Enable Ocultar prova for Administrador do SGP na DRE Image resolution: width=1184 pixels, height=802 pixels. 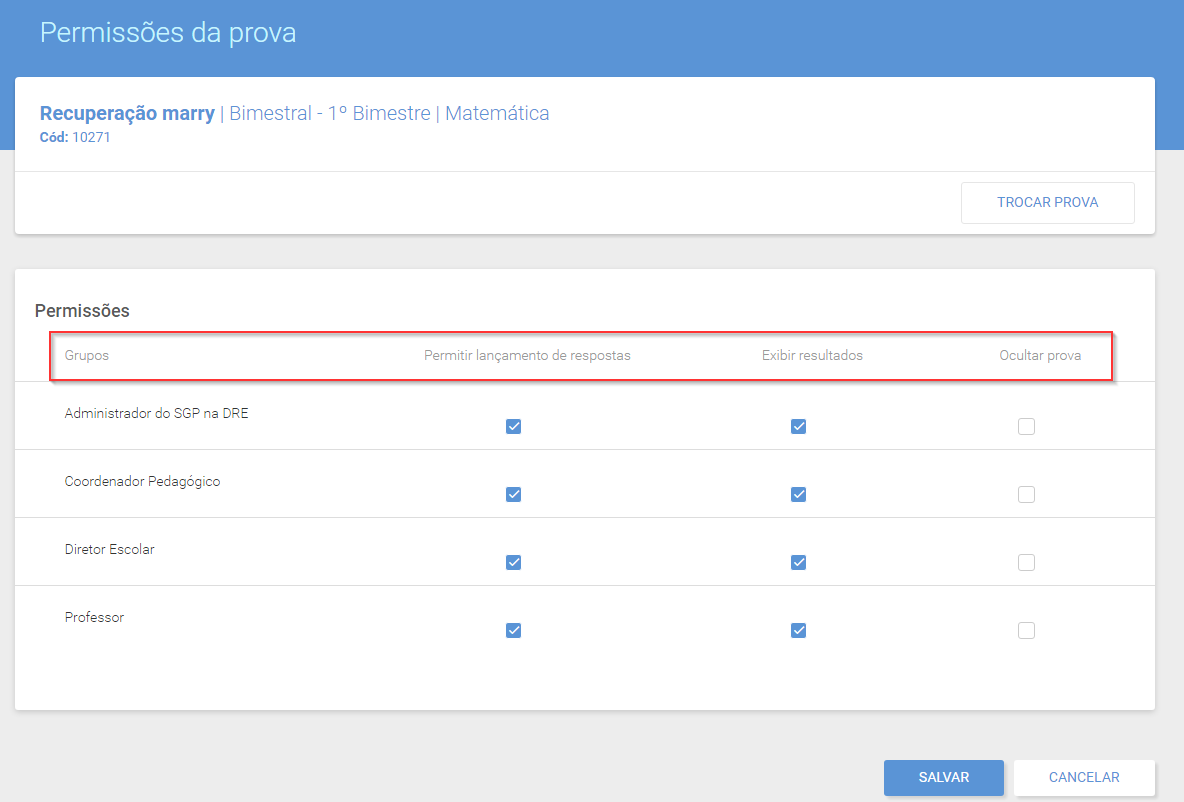click(1026, 427)
